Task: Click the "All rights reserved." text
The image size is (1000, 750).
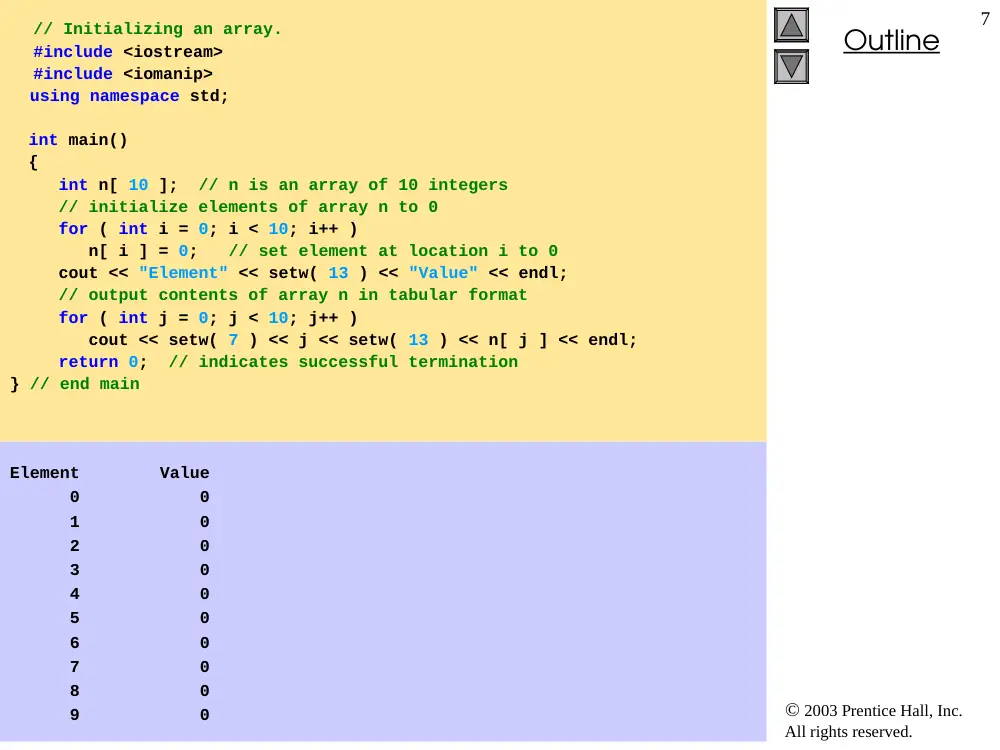Action: coord(849,732)
